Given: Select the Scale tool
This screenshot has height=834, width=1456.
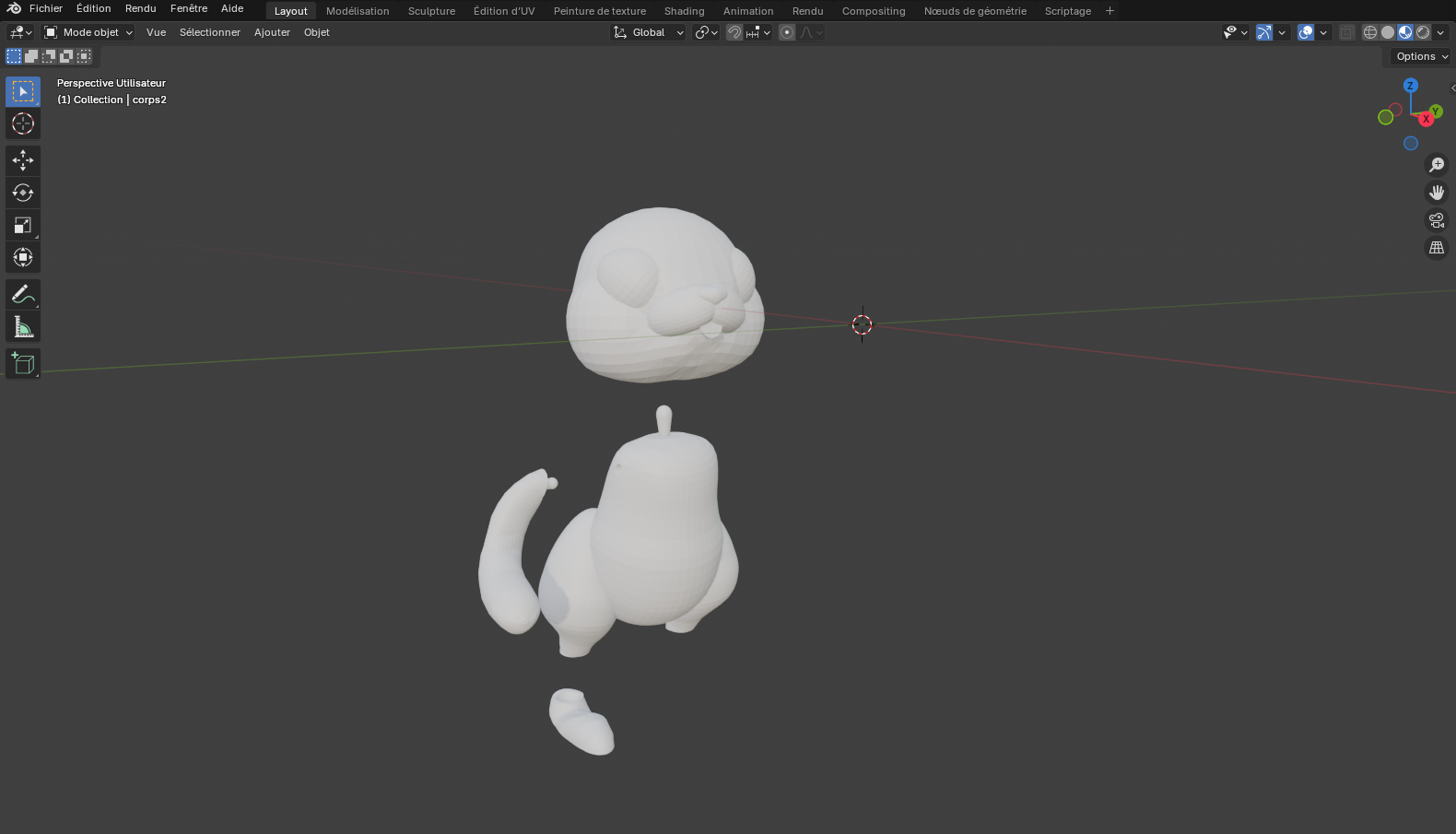Looking at the screenshot, I should coord(23,226).
